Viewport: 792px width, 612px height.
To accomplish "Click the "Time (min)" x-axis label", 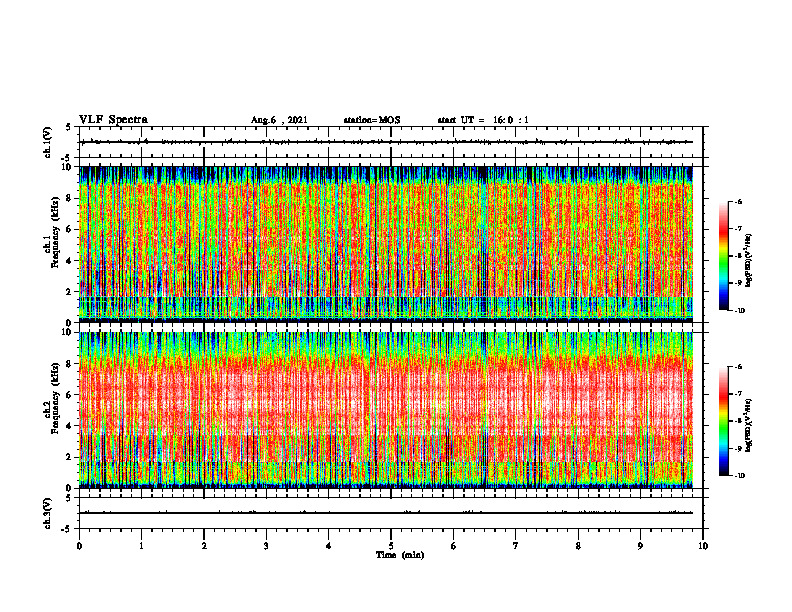I will pos(400,555).
